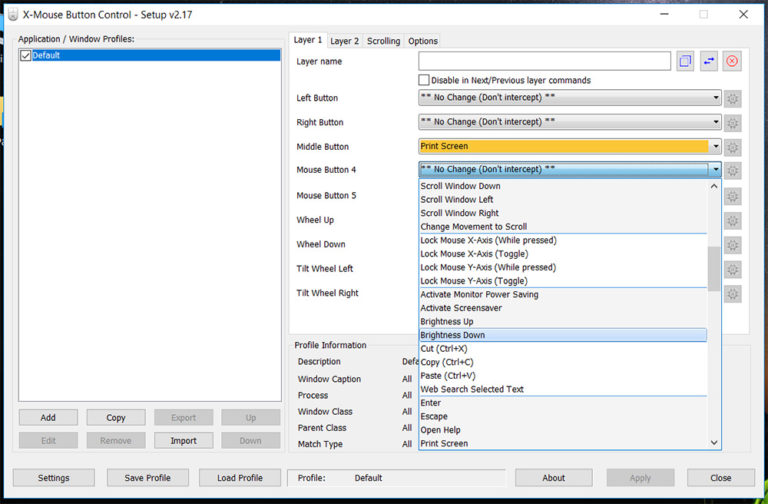Select Lock Mouse X-Axis (While pressed)

pos(563,240)
